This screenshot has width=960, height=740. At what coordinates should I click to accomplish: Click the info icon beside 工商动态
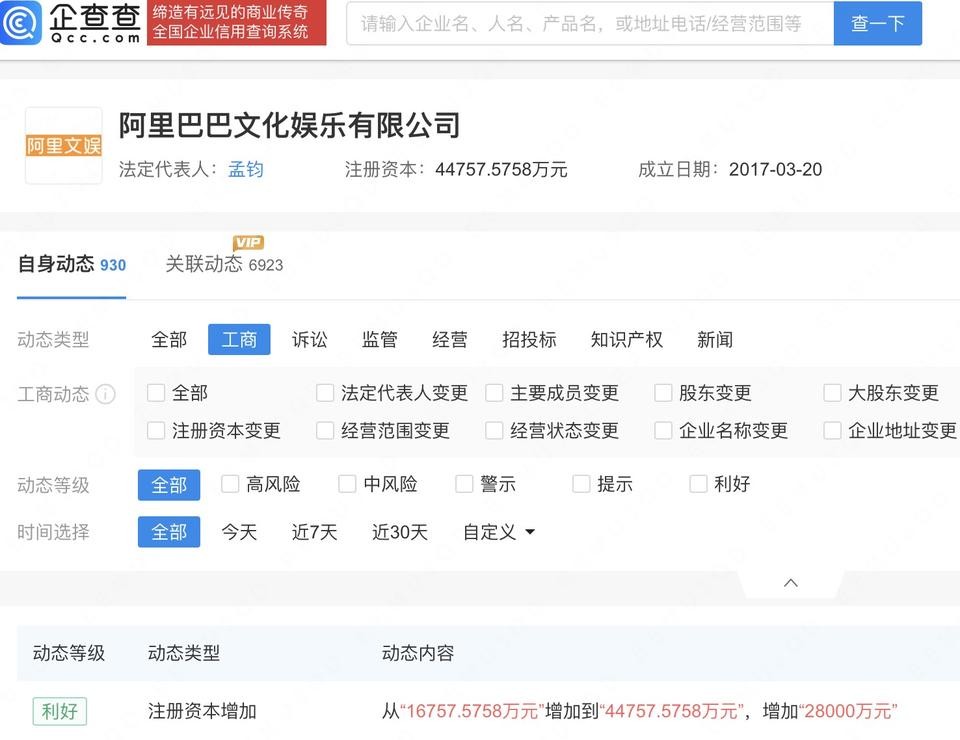point(105,394)
